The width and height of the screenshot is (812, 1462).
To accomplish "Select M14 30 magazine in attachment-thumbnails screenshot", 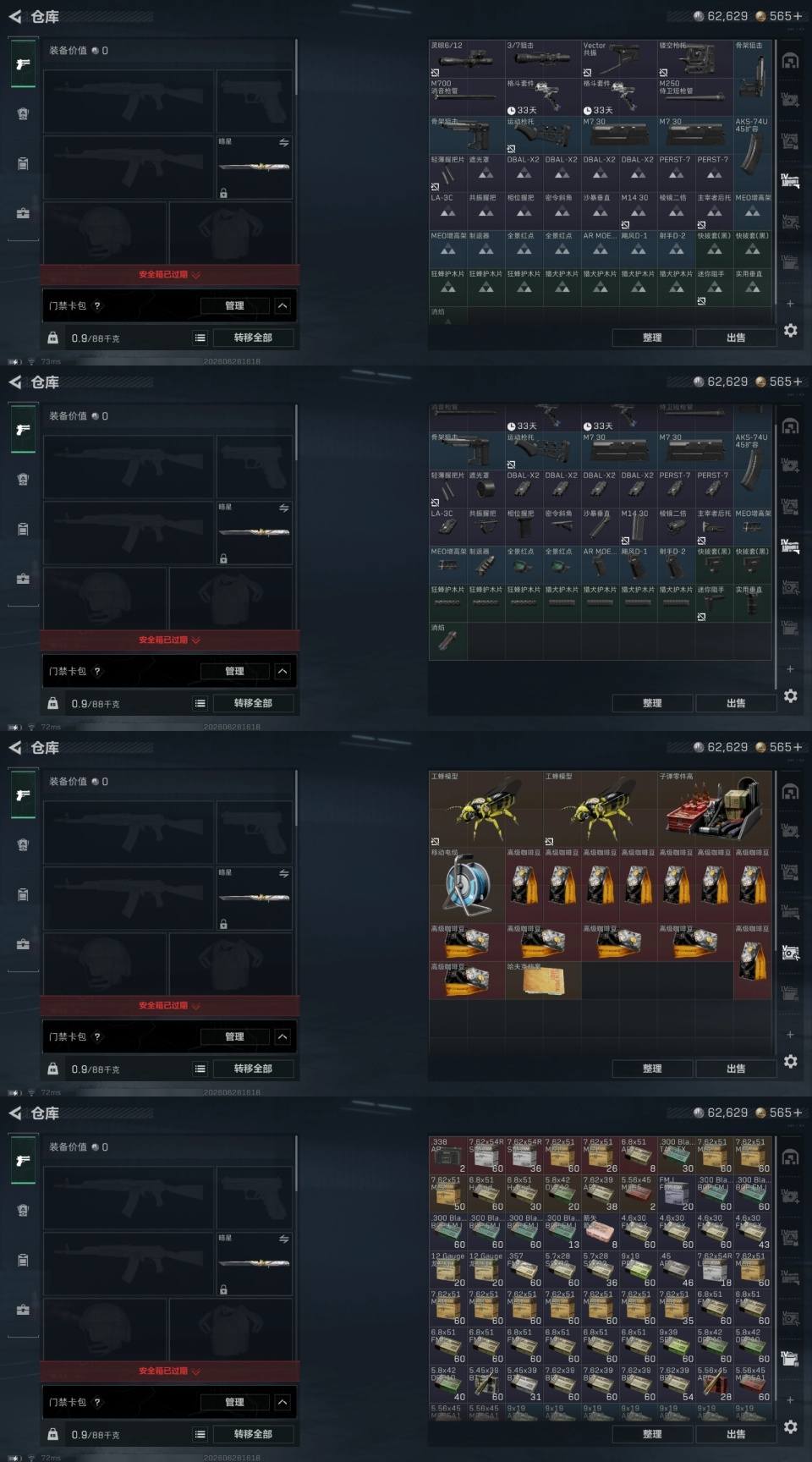I will 638,525.
